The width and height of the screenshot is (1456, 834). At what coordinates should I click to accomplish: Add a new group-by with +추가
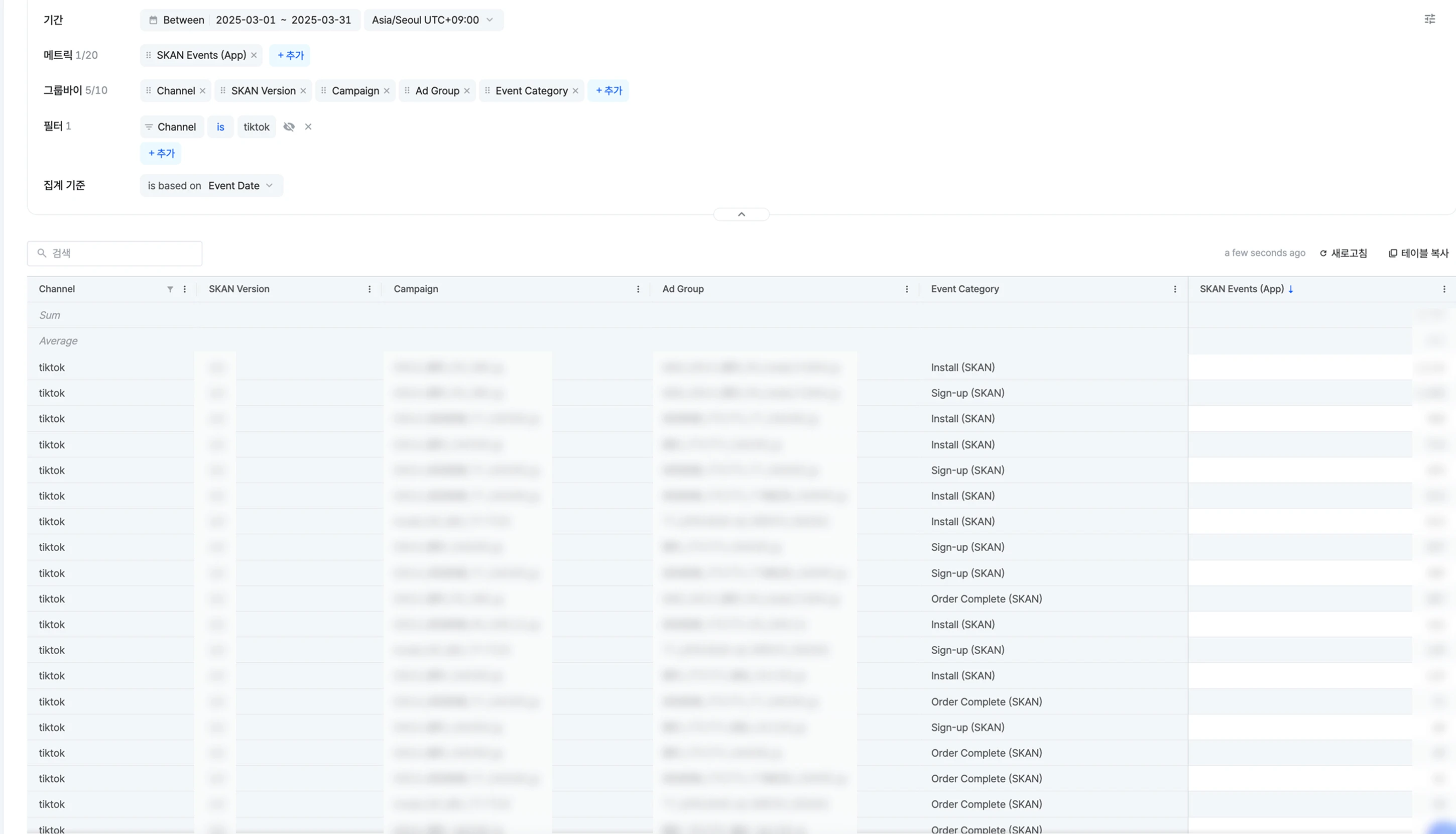[x=609, y=90]
